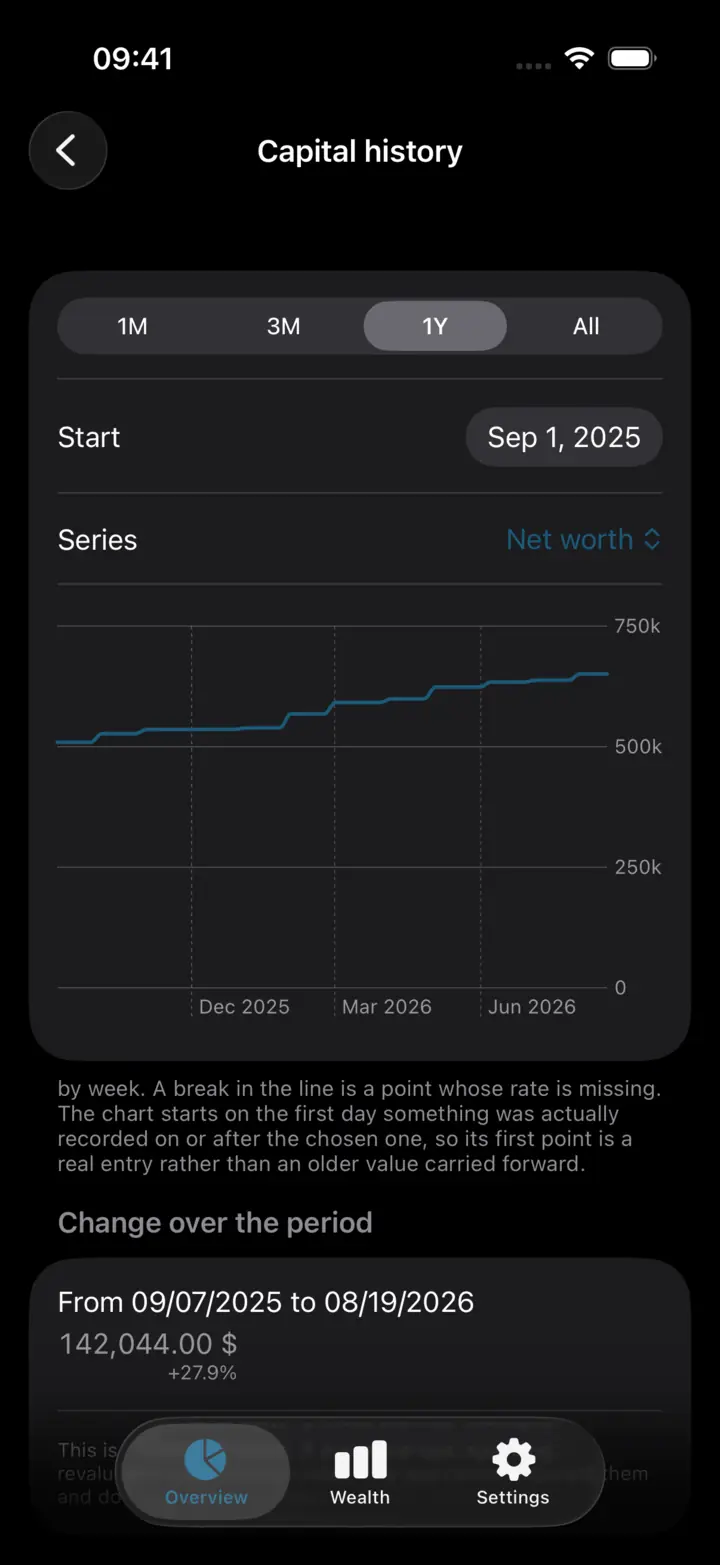Select the 1Y time range segment
Image resolution: width=720 pixels, height=1565 pixels.
point(435,326)
